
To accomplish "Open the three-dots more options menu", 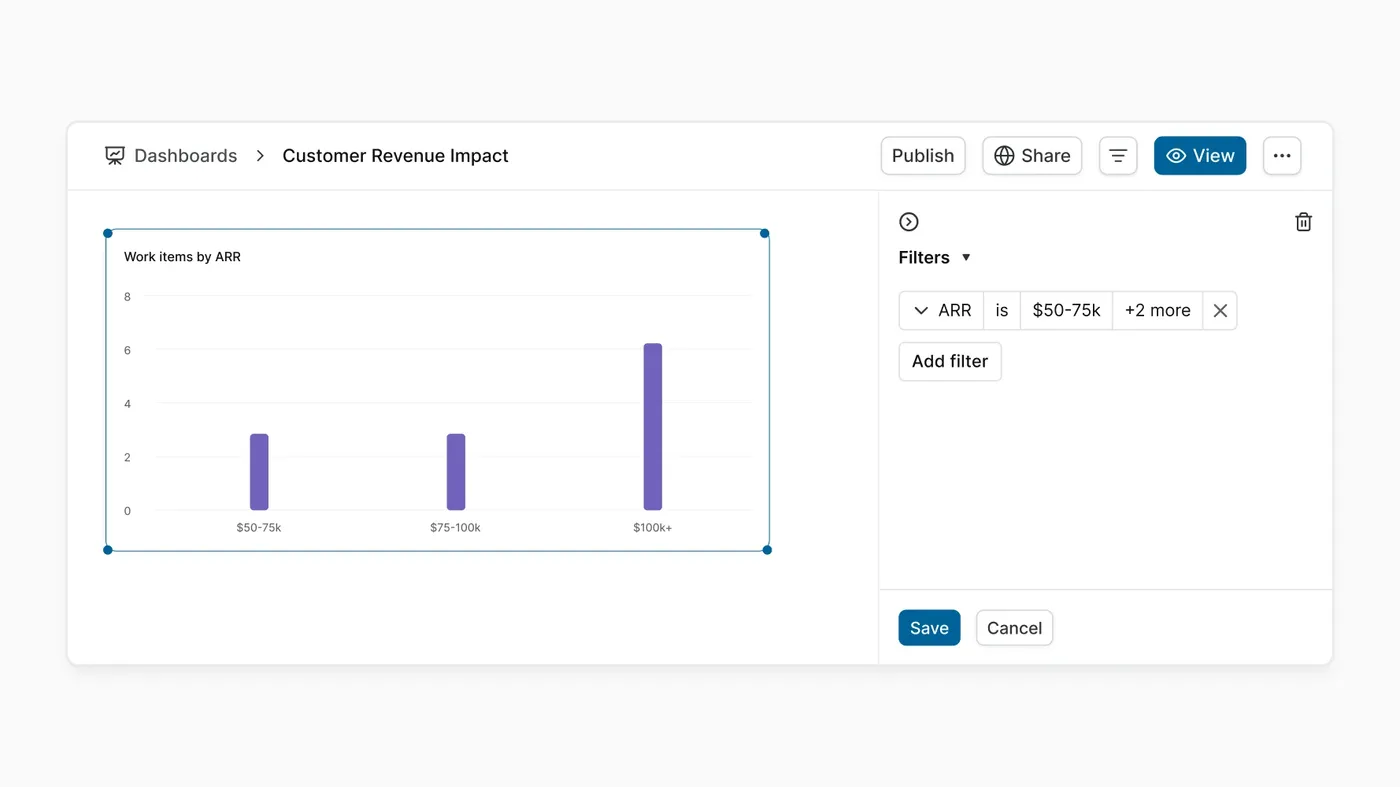I will pyautogui.click(x=1282, y=156).
